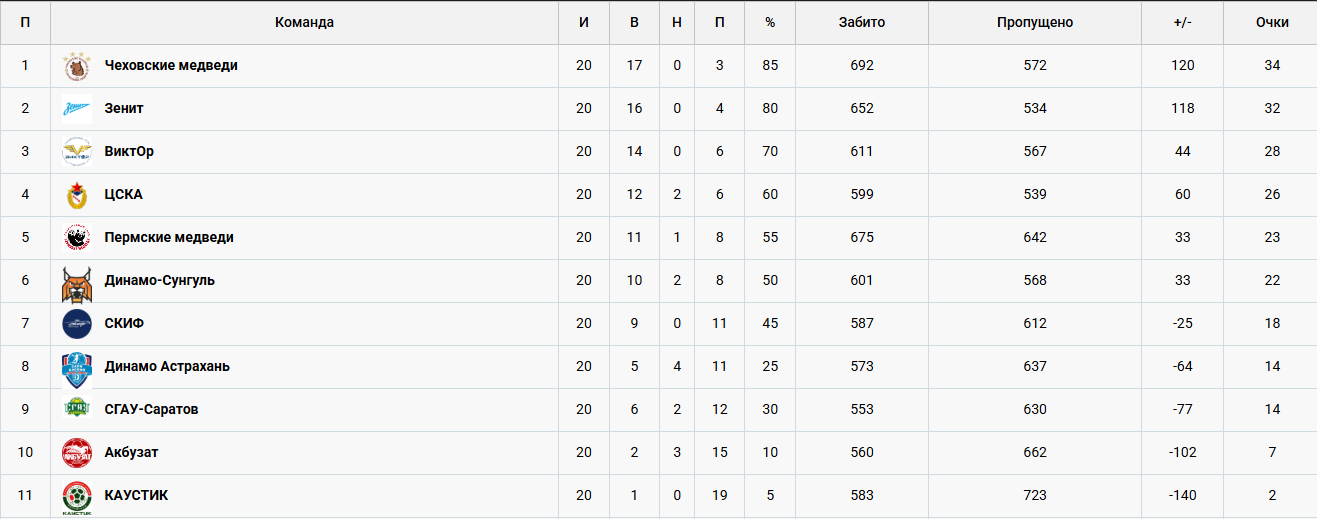The image size is (1317, 519).
Task: Click the СКИФ team logo
Action: [x=77, y=324]
